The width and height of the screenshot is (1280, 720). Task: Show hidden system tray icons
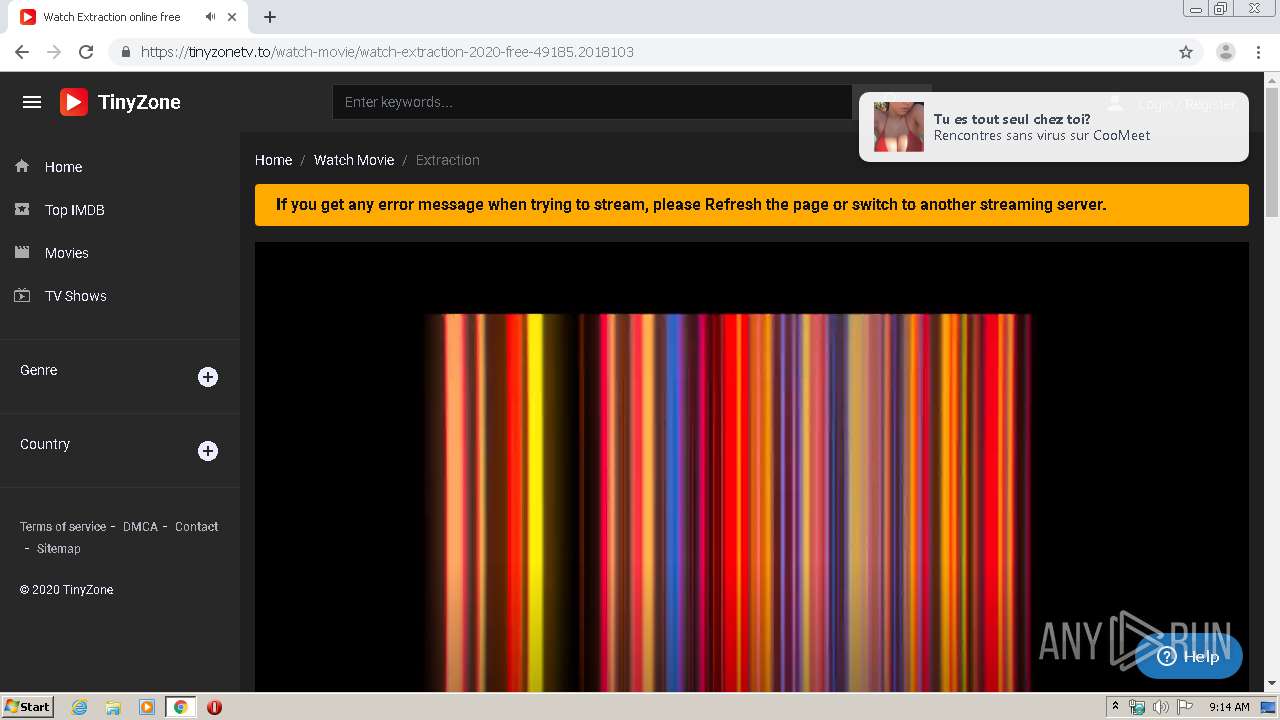tap(1115, 707)
